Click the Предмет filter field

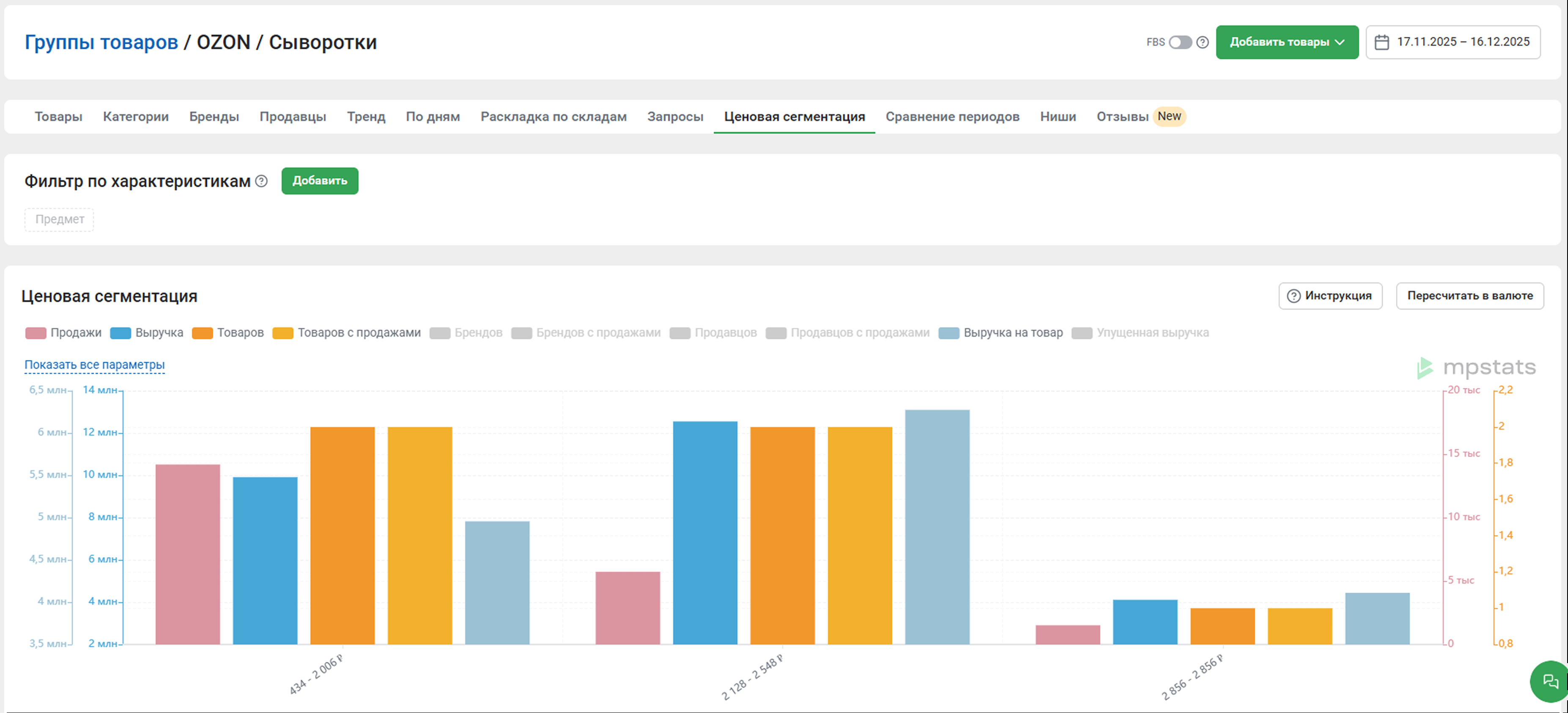pyautogui.click(x=60, y=219)
